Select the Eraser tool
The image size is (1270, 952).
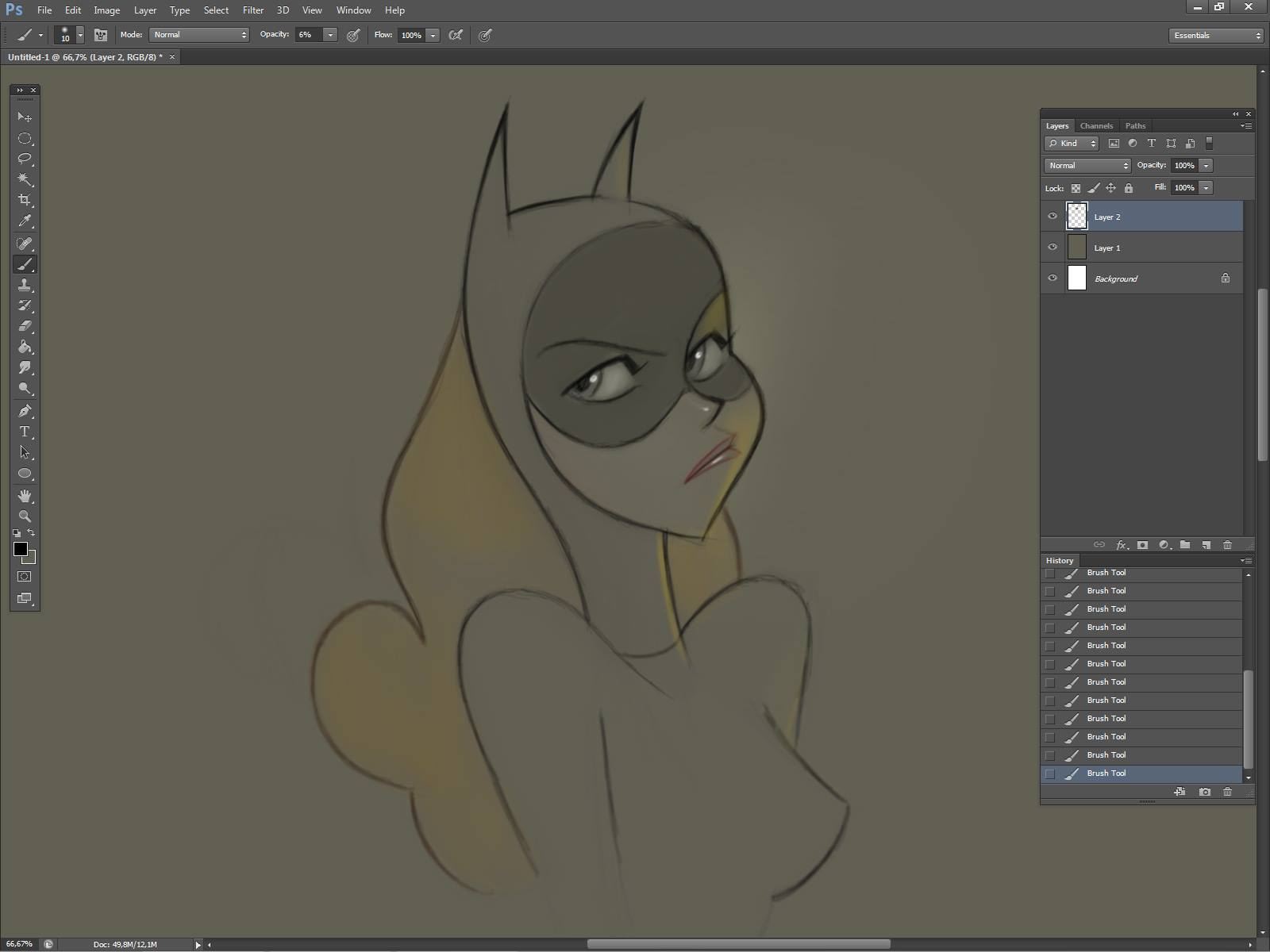coord(25,326)
